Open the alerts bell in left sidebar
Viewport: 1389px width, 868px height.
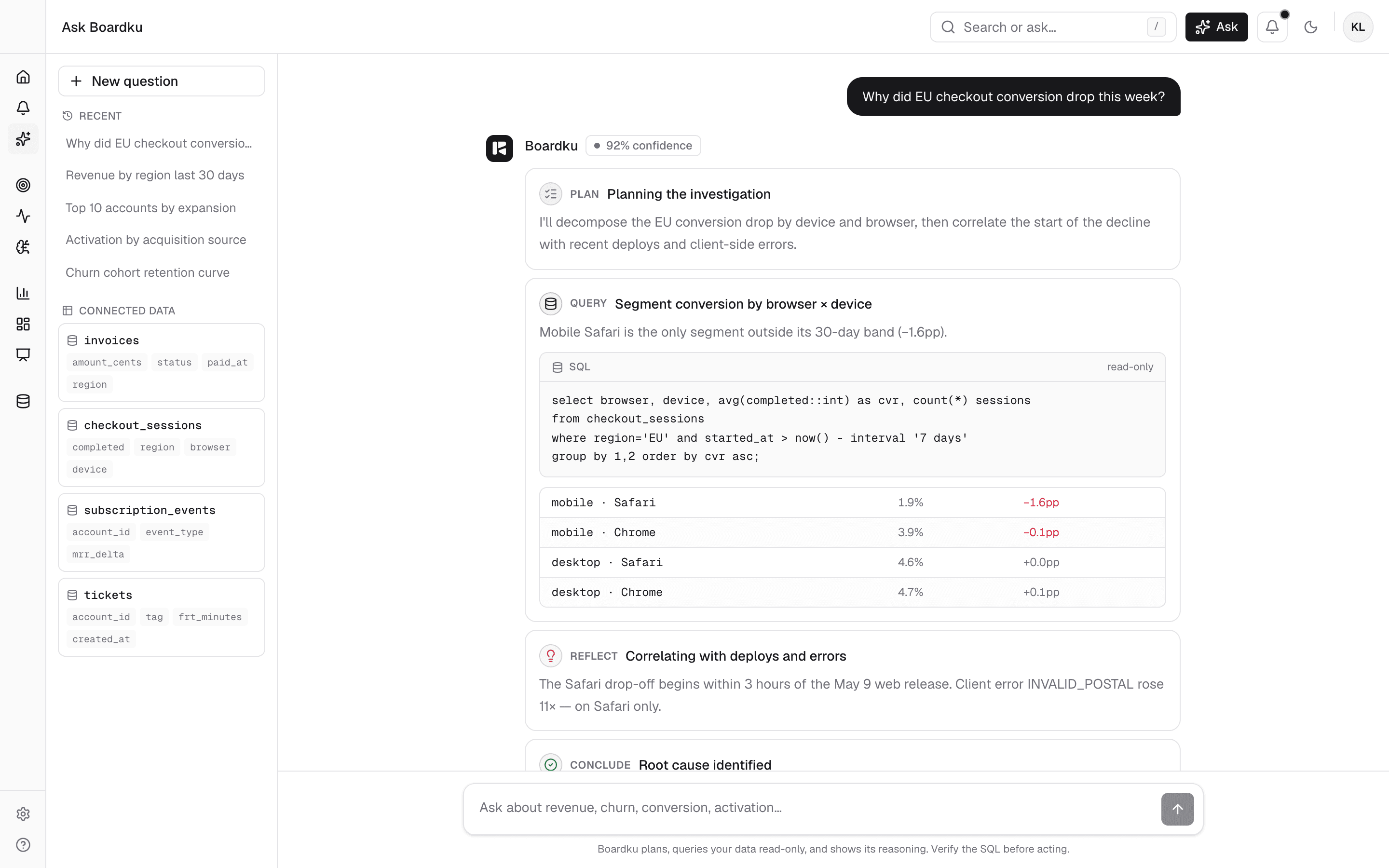point(23,108)
